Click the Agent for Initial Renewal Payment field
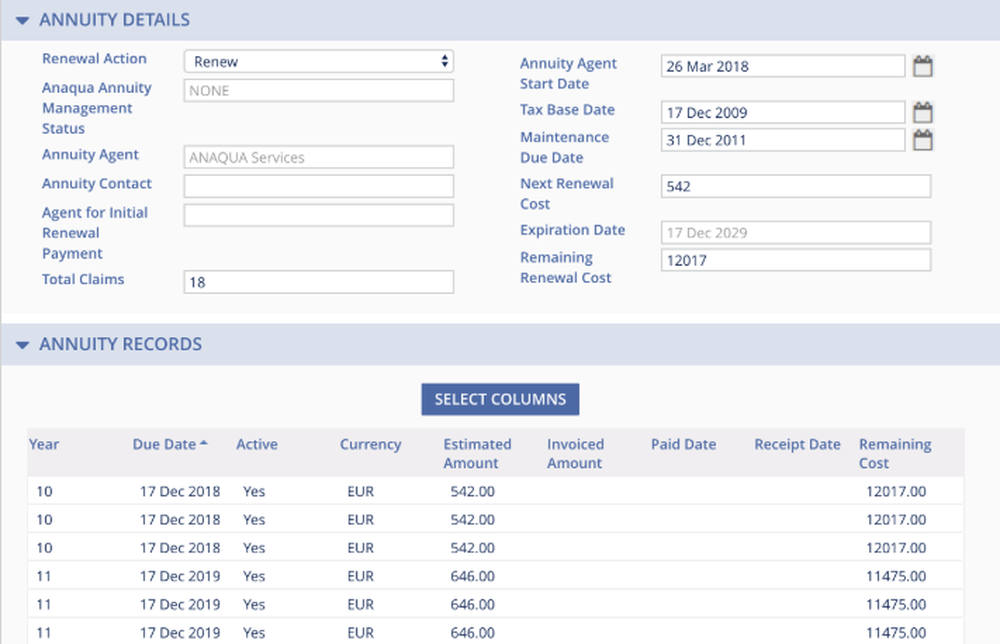This screenshot has height=644, width=1000. [319, 216]
